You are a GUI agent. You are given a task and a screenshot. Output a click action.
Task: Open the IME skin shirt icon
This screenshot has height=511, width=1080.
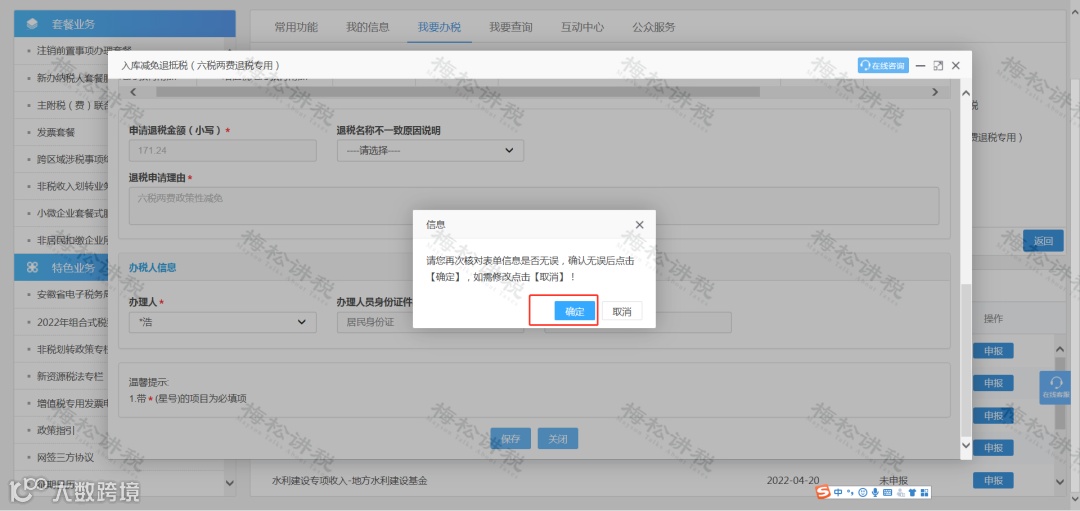pyautogui.click(x=912, y=492)
